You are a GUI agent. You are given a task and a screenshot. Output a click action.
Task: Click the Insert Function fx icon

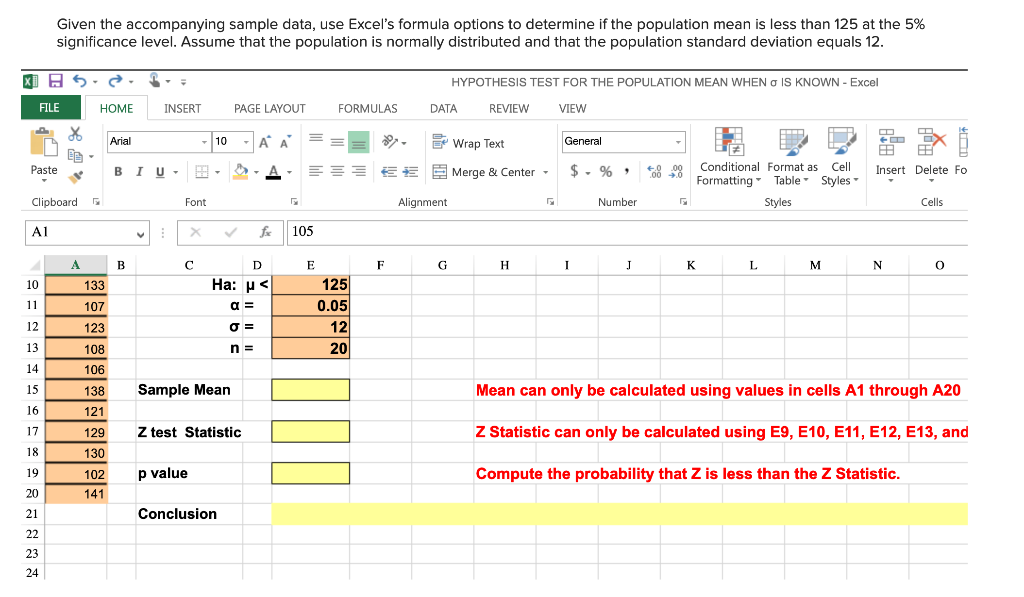(x=266, y=232)
